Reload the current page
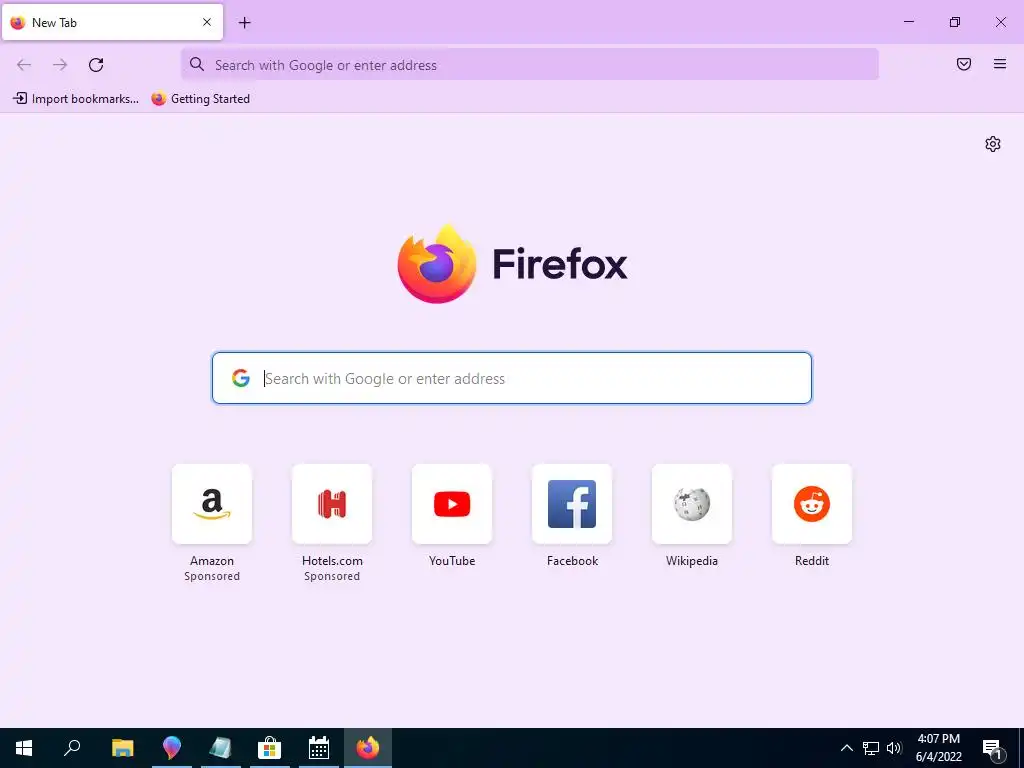1024x768 pixels. (x=96, y=65)
